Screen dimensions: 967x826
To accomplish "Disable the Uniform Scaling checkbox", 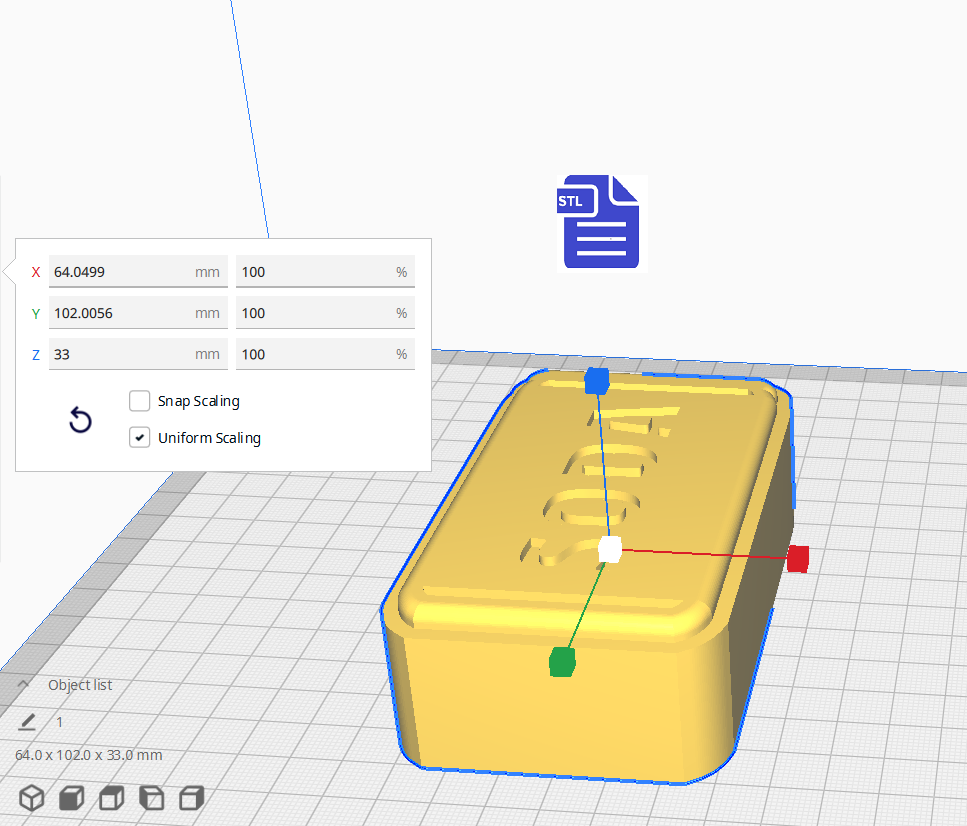I will tap(140, 438).
